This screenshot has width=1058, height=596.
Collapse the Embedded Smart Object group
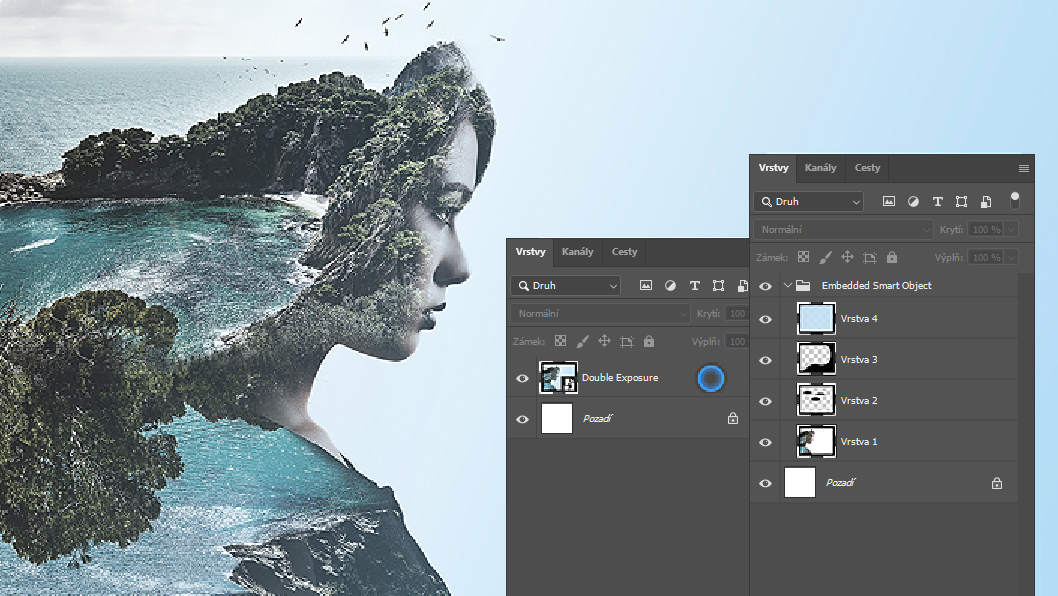coord(788,286)
